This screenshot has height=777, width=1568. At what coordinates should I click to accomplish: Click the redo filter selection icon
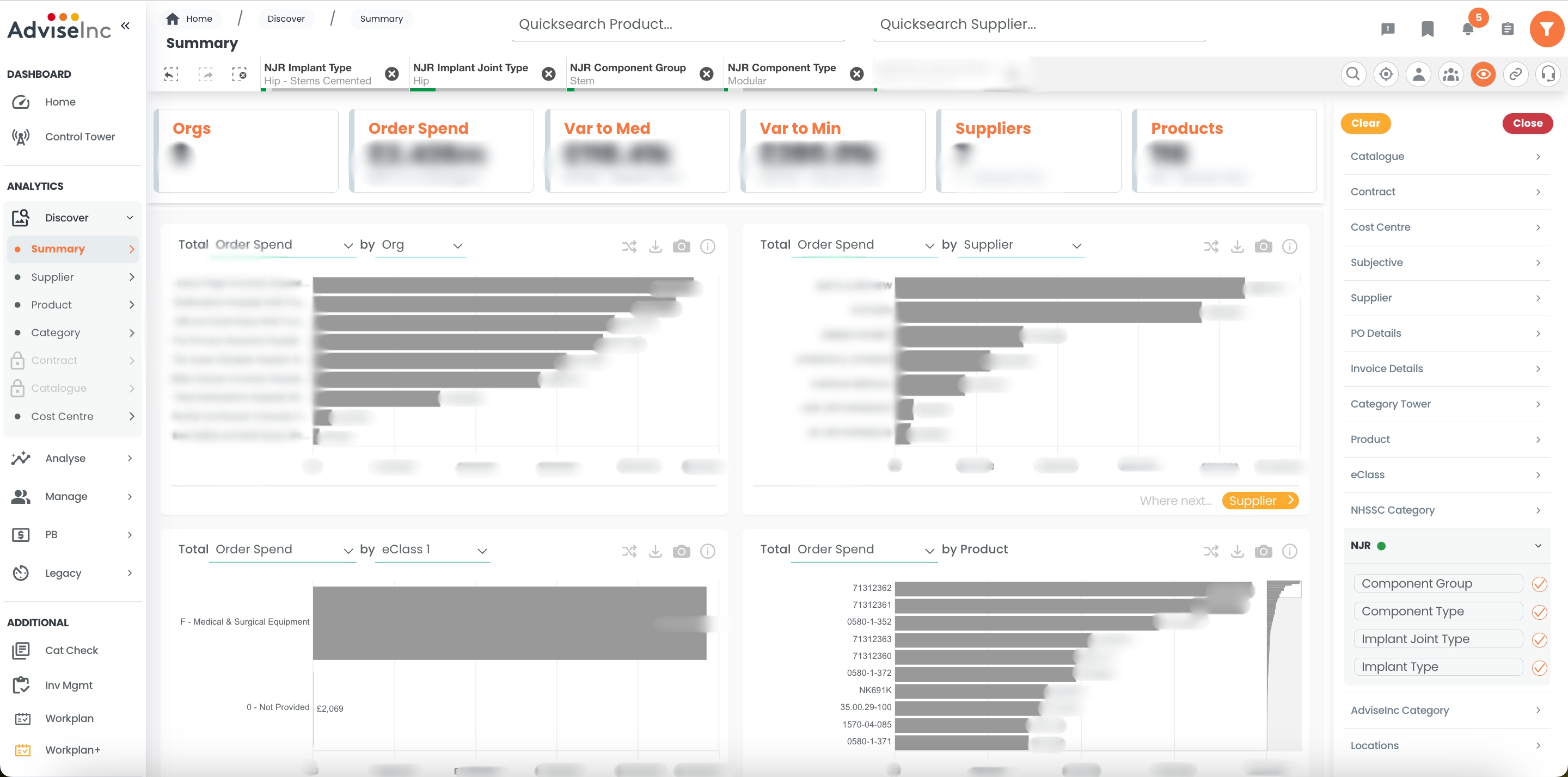pyautogui.click(x=205, y=74)
